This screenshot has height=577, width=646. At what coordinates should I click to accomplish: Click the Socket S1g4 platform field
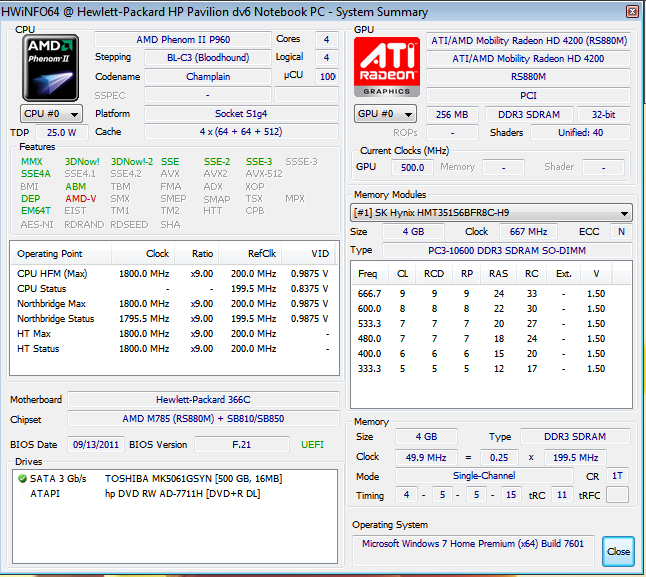click(241, 114)
